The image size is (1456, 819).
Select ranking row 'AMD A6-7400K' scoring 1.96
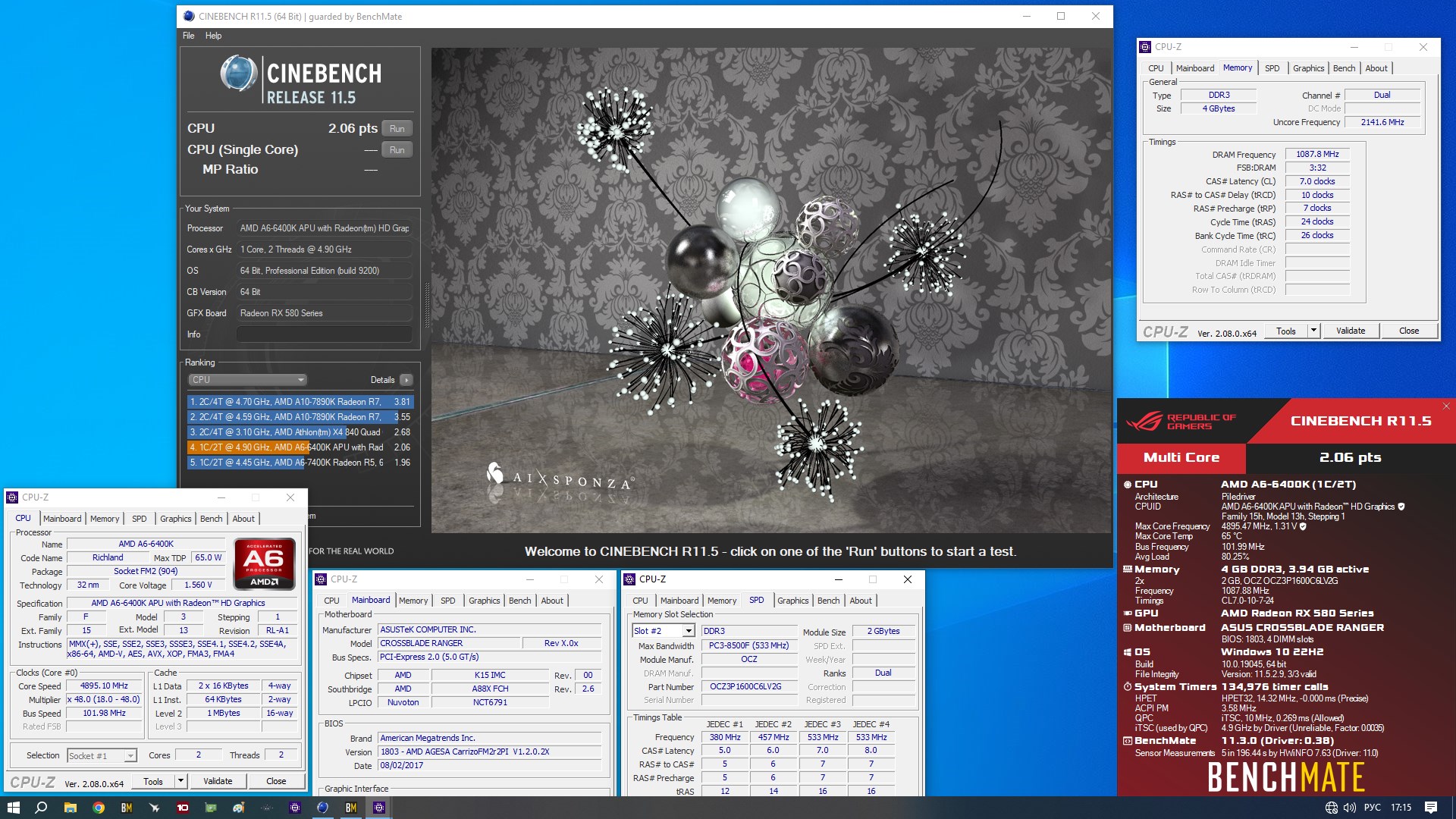point(300,463)
